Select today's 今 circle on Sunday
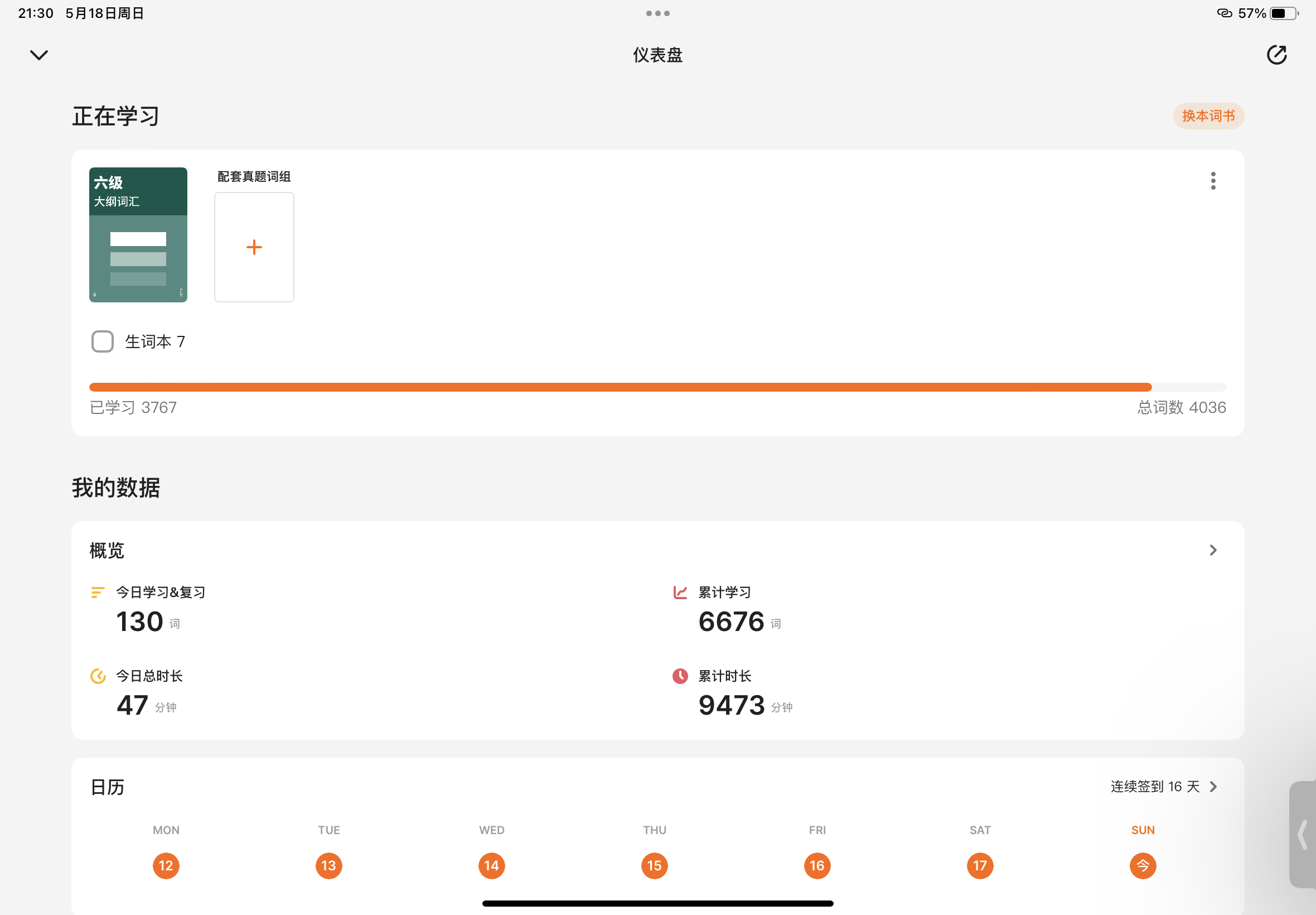This screenshot has height=915, width=1316. coord(1143,866)
